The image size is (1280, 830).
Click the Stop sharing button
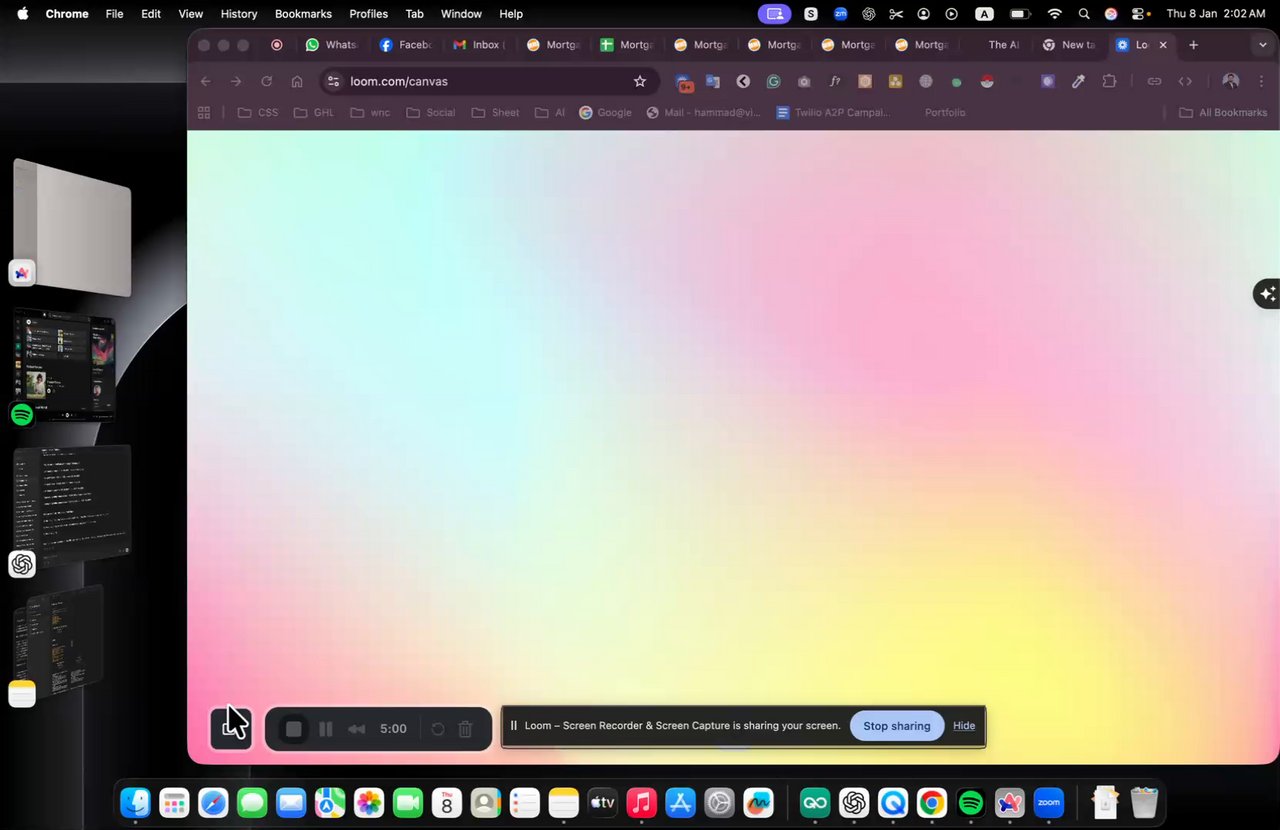pyautogui.click(x=897, y=726)
